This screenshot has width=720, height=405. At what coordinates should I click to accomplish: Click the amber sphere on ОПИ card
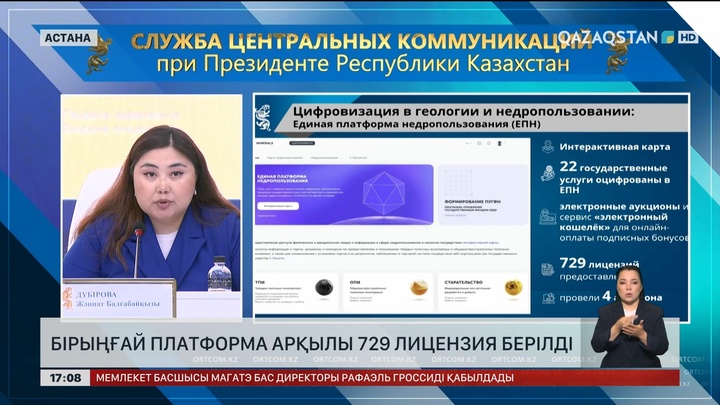point(419,288)
